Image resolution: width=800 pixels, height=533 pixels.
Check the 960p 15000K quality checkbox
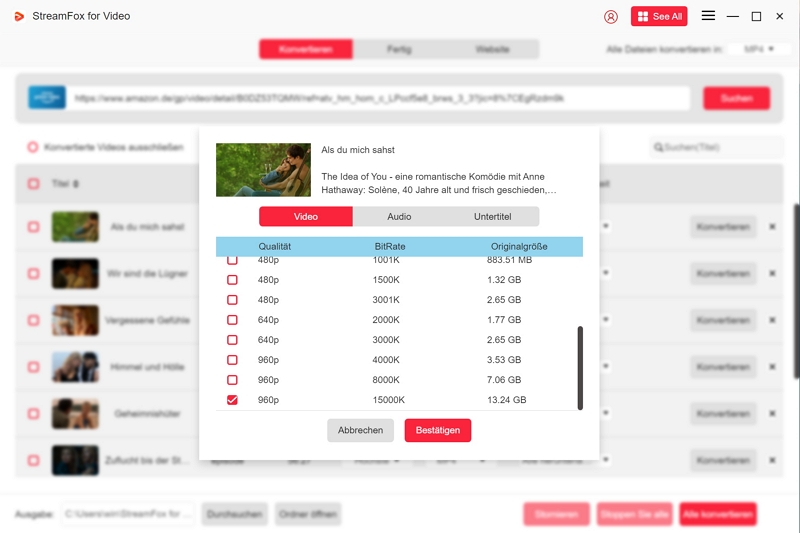(x=233, y=400)
